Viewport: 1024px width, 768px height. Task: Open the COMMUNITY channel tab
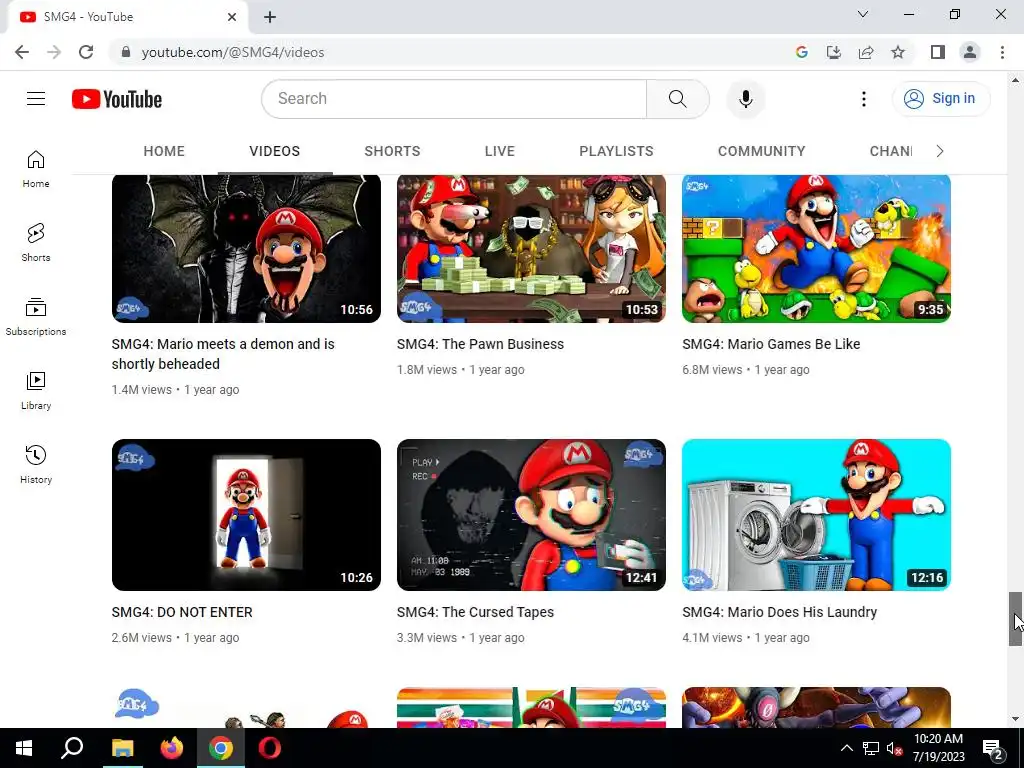click(x=761, y=152)
